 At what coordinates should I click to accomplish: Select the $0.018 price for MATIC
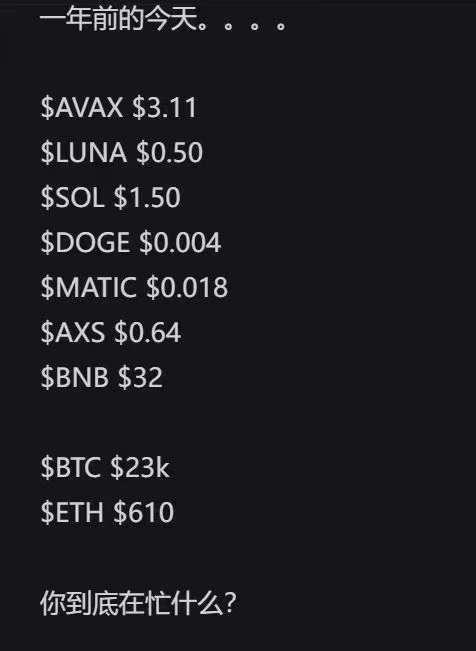[x=187, y=287]
